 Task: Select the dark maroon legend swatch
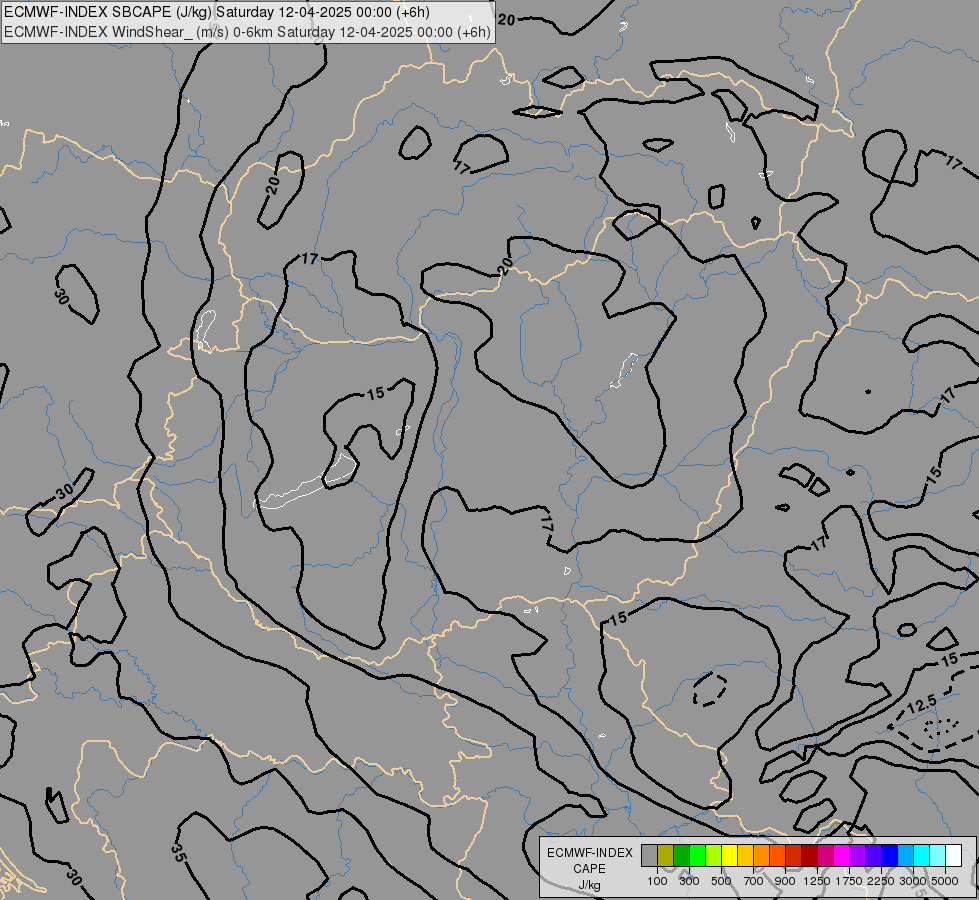(810, 855)
